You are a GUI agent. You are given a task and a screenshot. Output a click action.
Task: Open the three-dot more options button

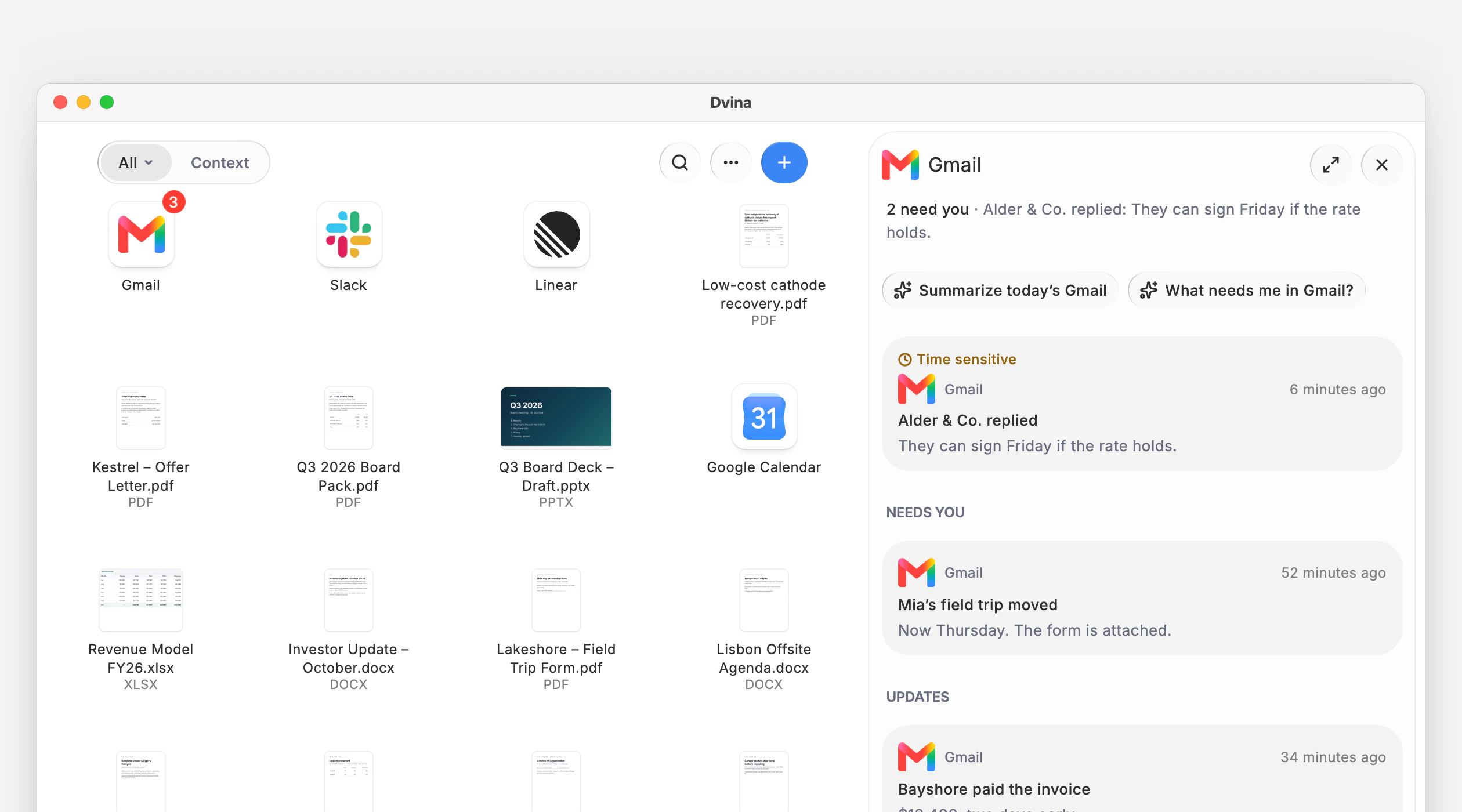pyautogui.click(x=731, y=162)
